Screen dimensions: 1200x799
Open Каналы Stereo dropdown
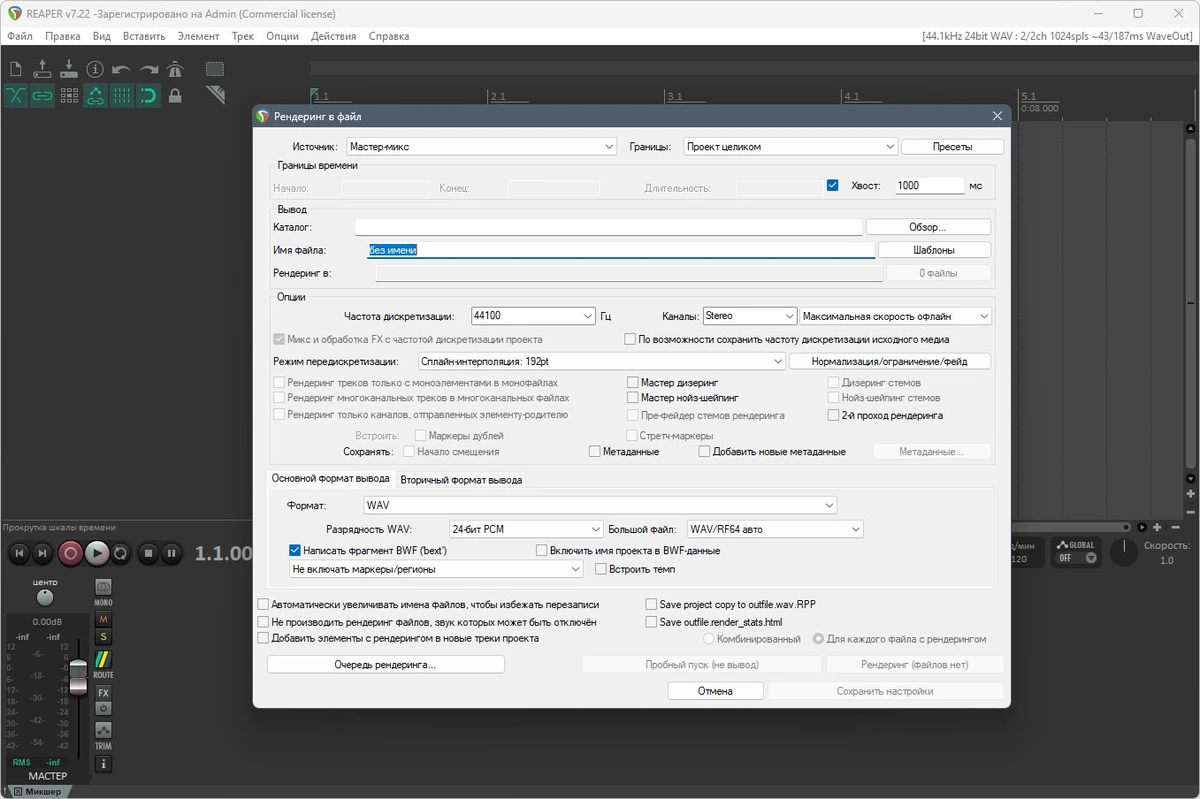[x=750, y=316]
